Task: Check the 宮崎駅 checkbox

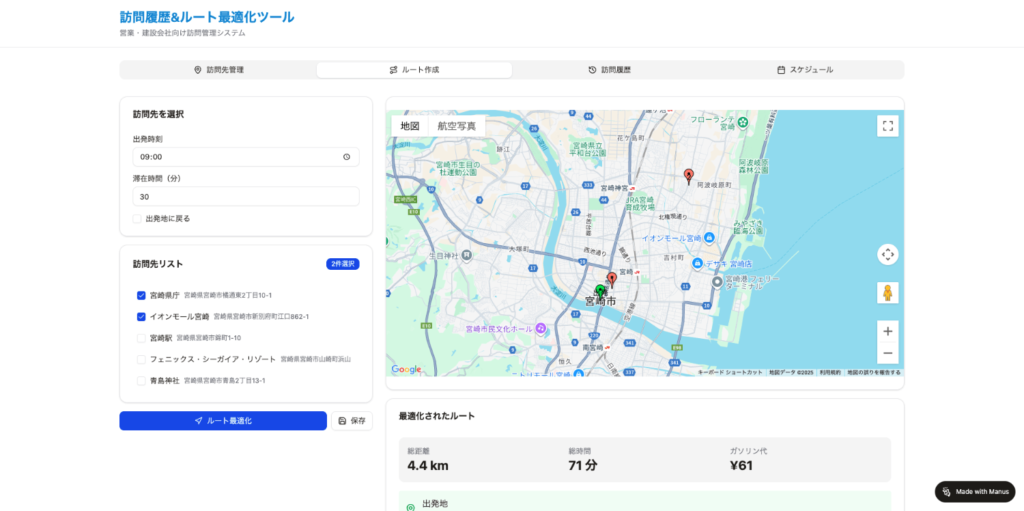Action: (x=141, y=338)
